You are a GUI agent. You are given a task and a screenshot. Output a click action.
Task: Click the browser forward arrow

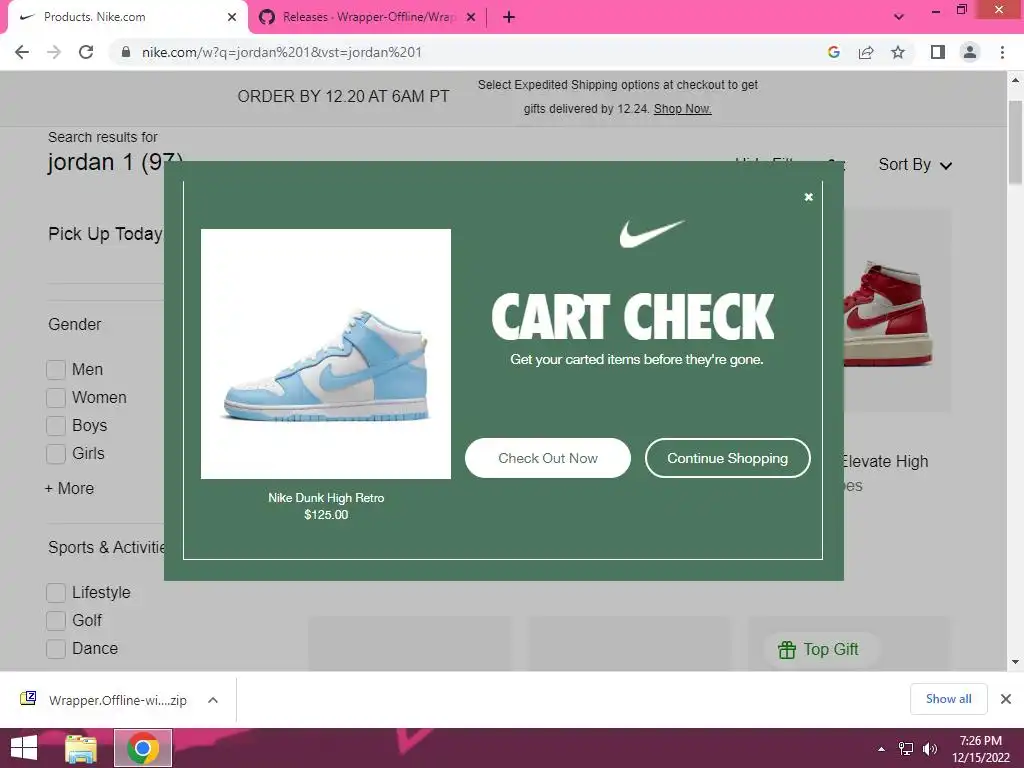[x=54, y=52]
